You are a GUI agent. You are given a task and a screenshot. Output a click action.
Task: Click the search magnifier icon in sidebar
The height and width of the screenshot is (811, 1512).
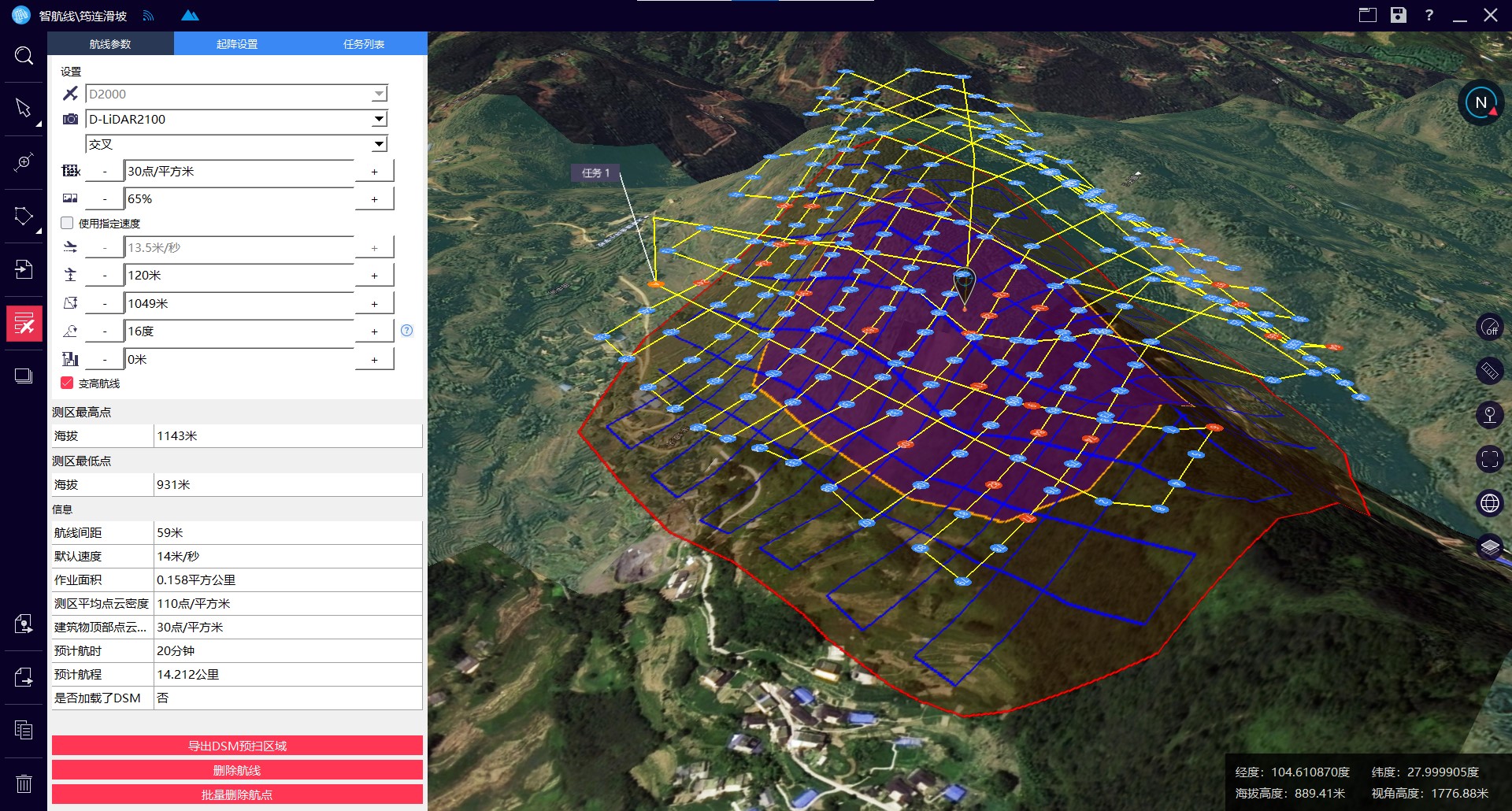coord(24,56)
